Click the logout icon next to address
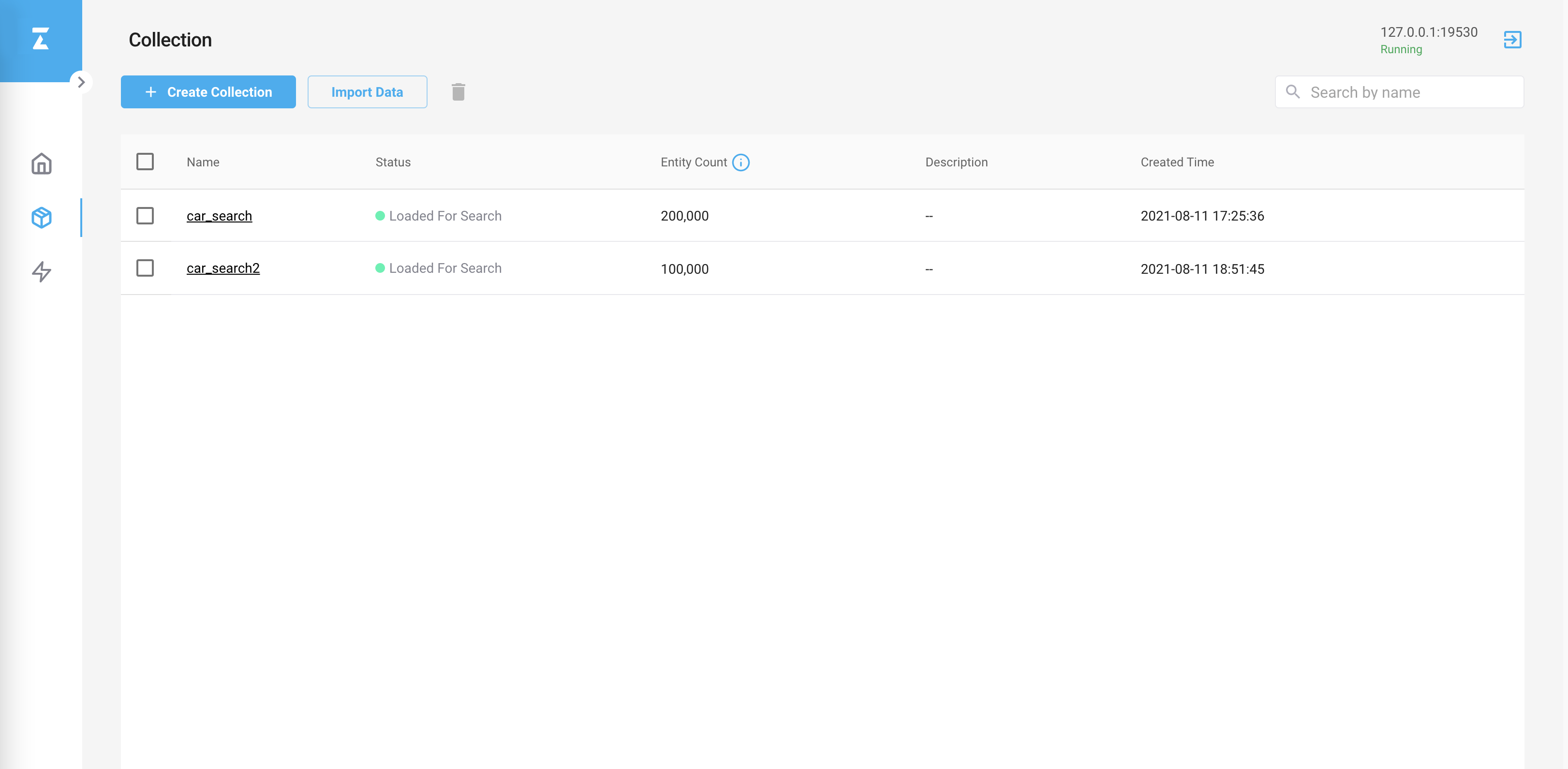 tap(1512, 40)
